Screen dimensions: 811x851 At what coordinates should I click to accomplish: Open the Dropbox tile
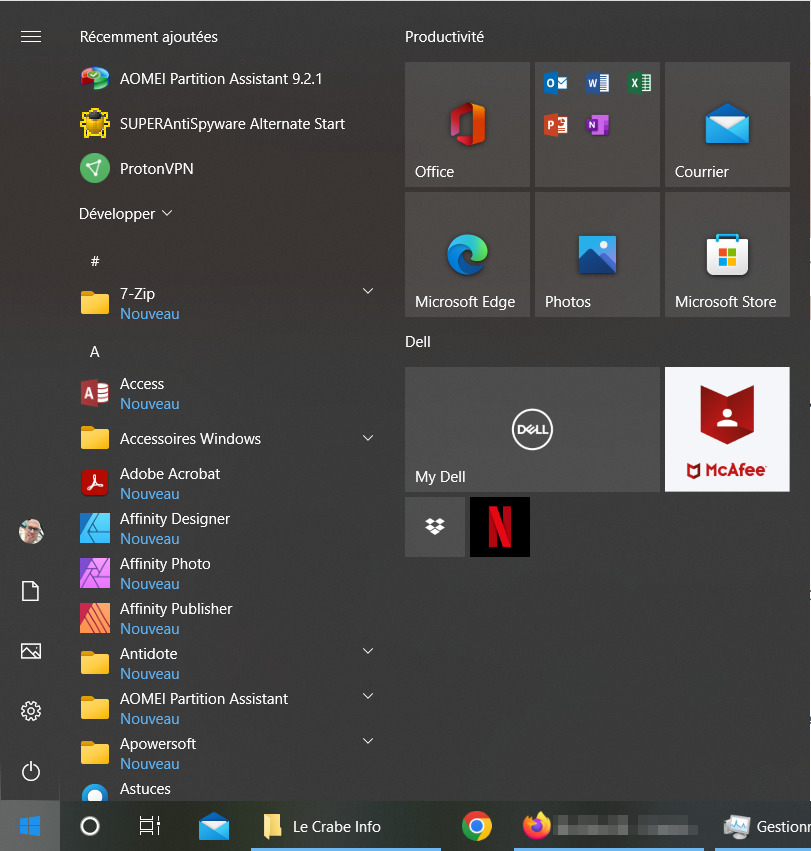(x=435, y=526)
